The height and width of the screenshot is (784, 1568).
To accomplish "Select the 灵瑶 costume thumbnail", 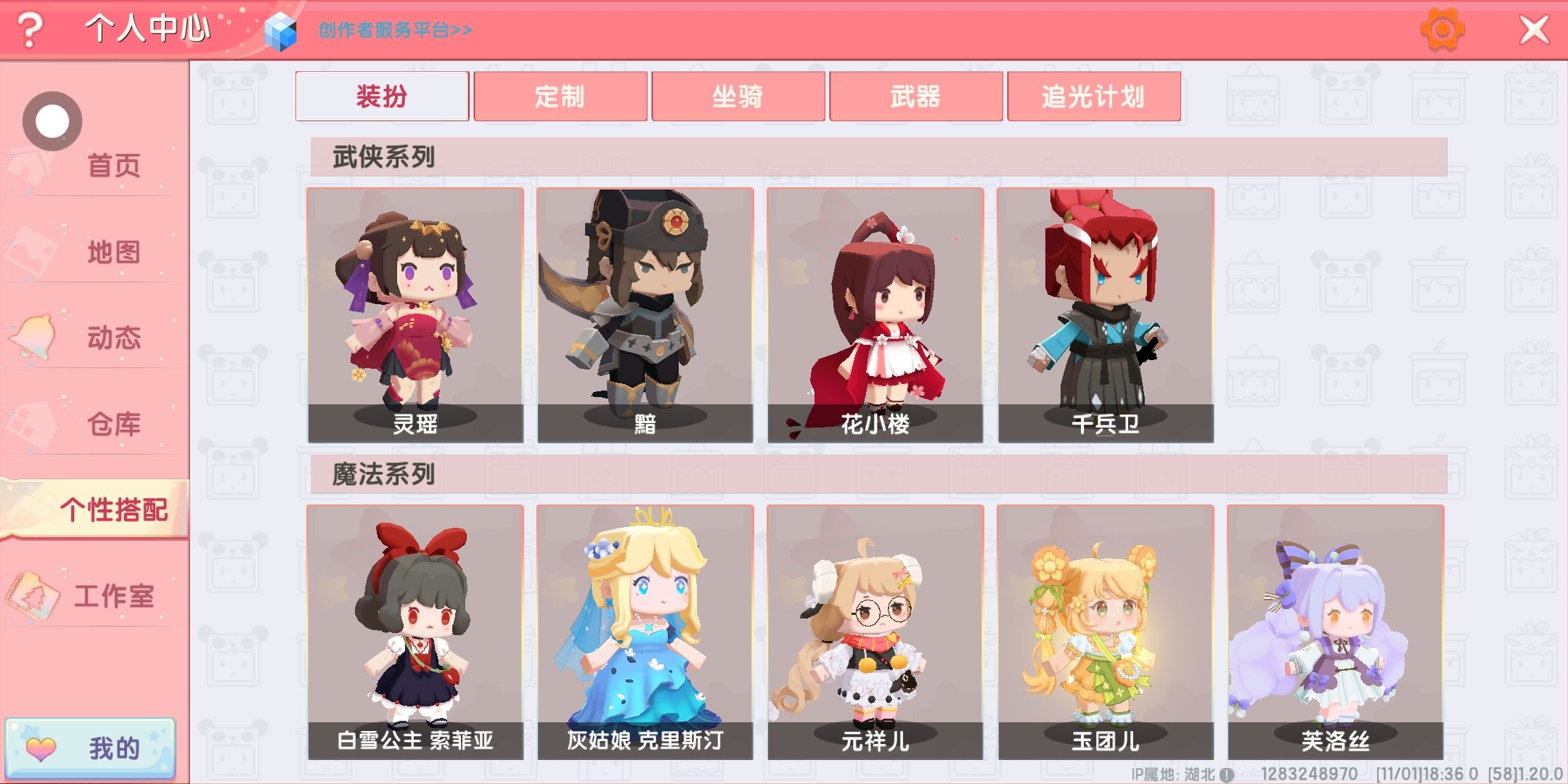I will (415, 315).
